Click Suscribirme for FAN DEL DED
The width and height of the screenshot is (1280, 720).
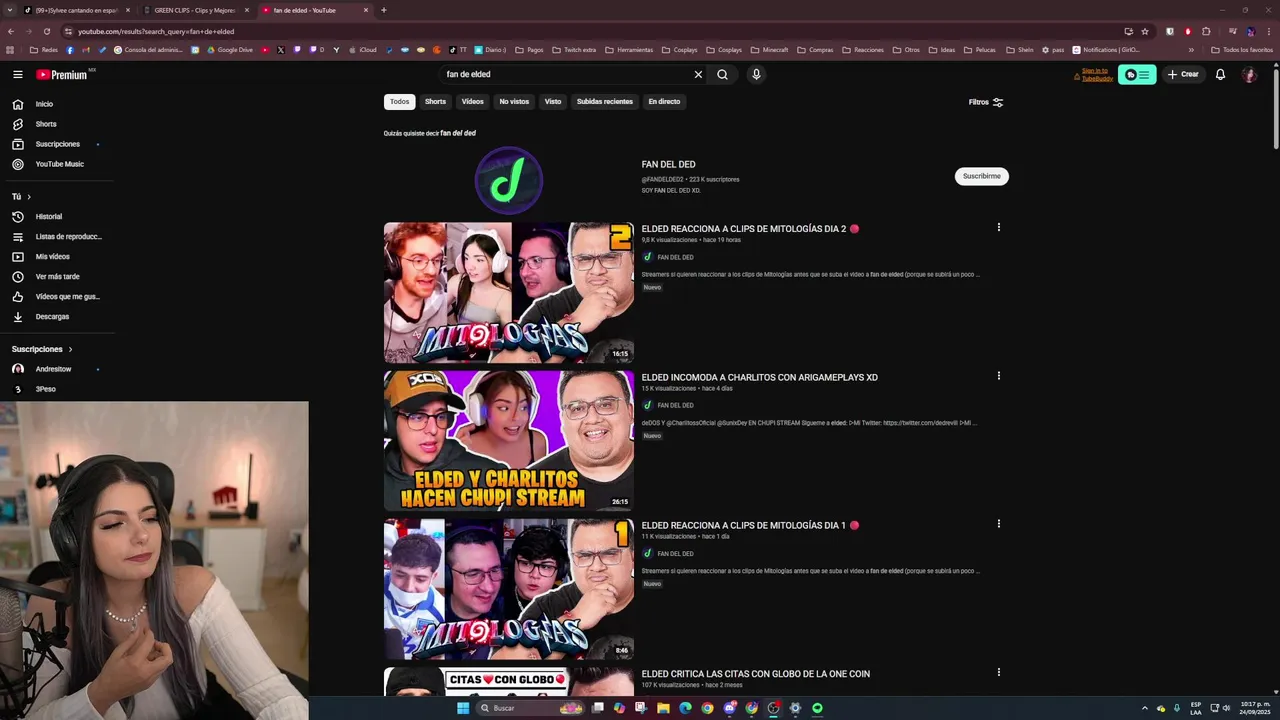click(981, 176)
